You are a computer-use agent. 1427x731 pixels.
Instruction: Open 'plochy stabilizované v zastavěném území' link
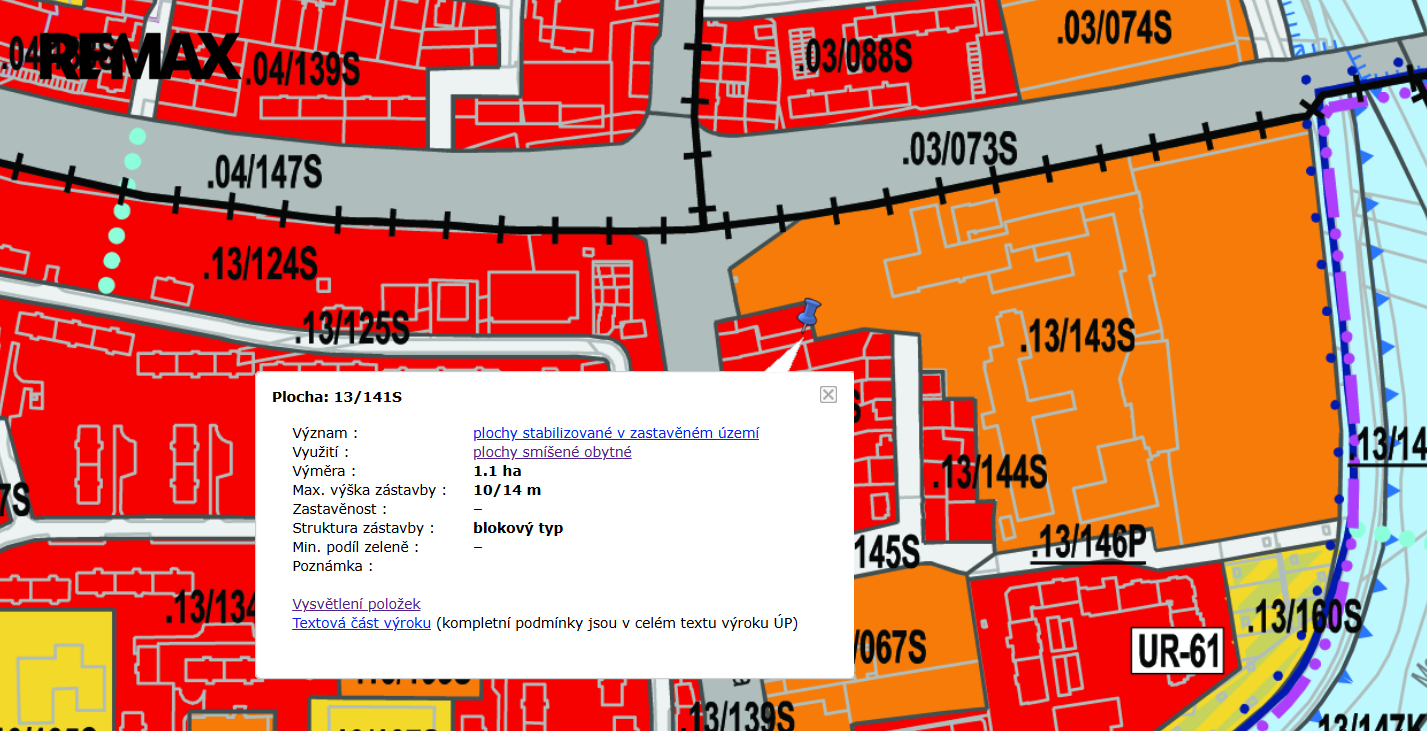(615, 433)
